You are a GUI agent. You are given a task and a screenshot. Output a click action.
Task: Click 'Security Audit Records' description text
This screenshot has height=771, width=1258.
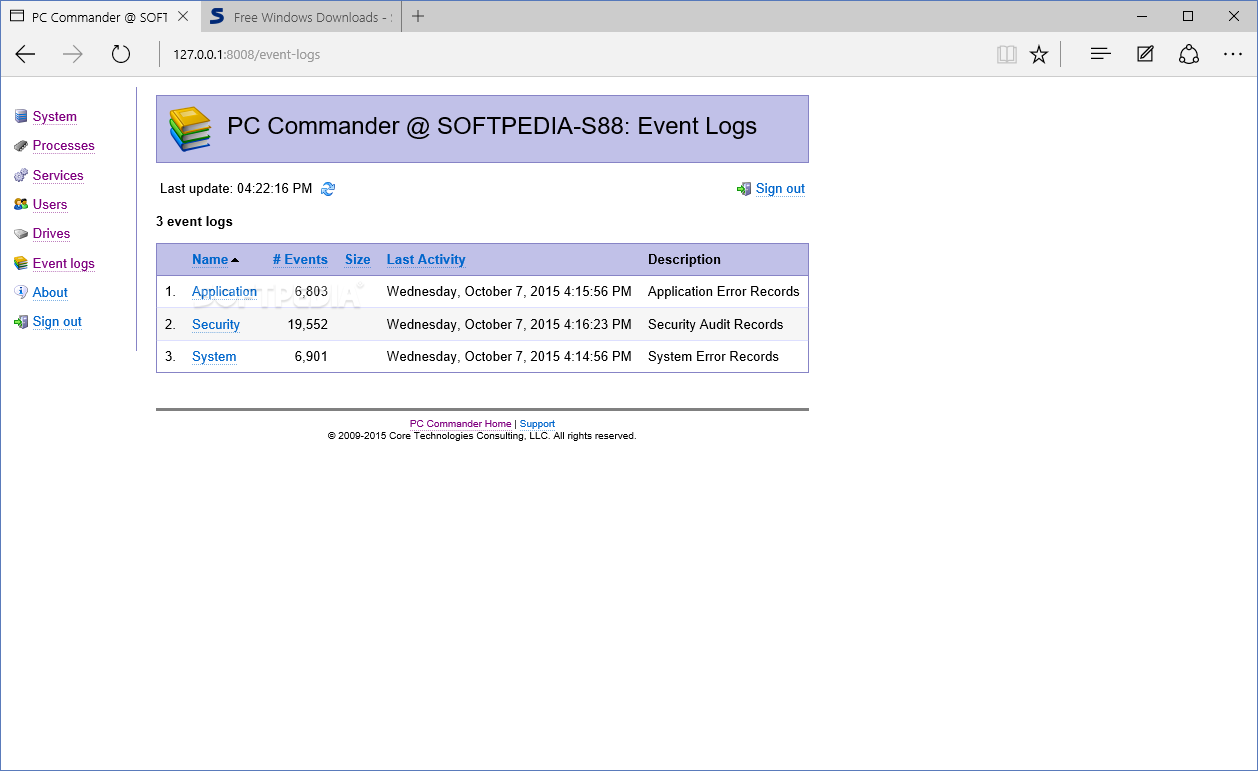pyautogui.click(x=715, y=324)
